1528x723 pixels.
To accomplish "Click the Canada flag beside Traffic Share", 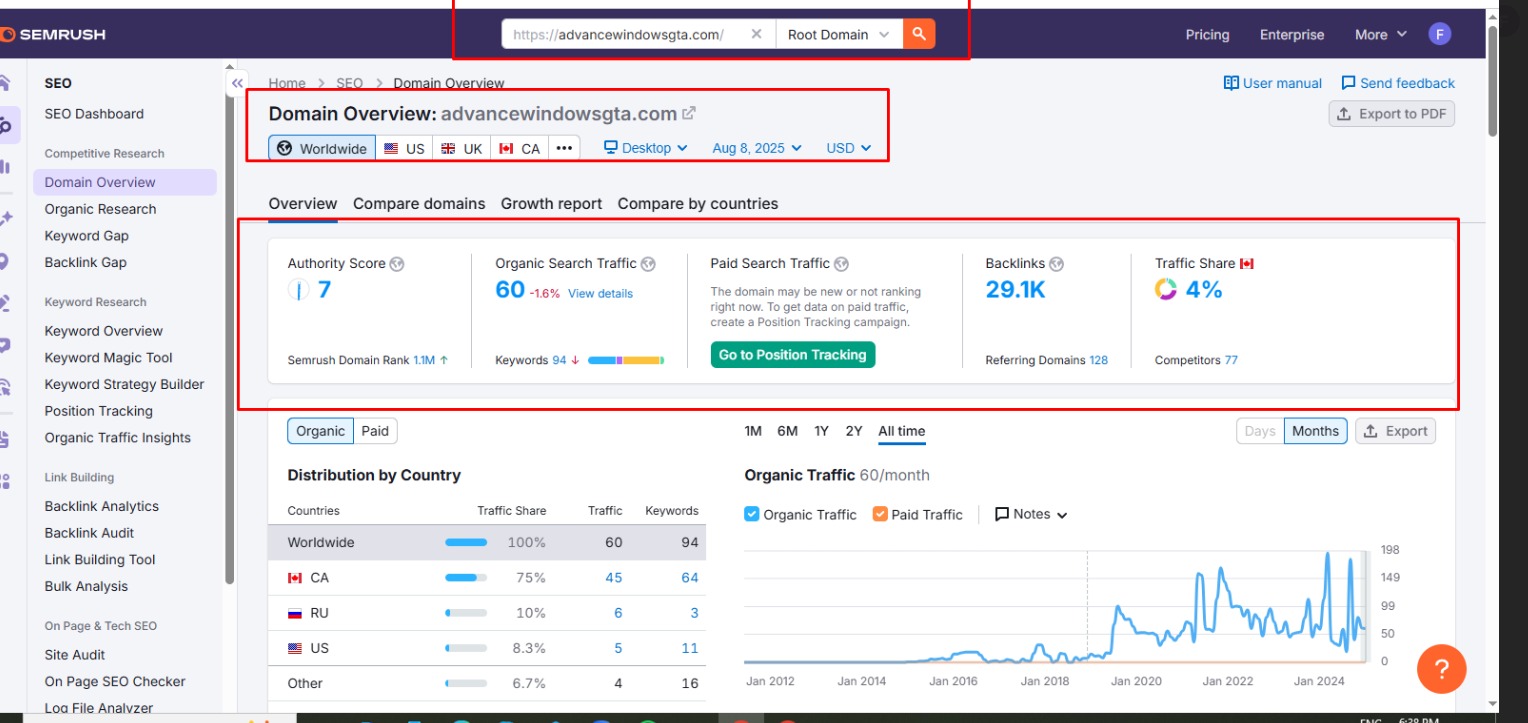I will point(1247,264).
